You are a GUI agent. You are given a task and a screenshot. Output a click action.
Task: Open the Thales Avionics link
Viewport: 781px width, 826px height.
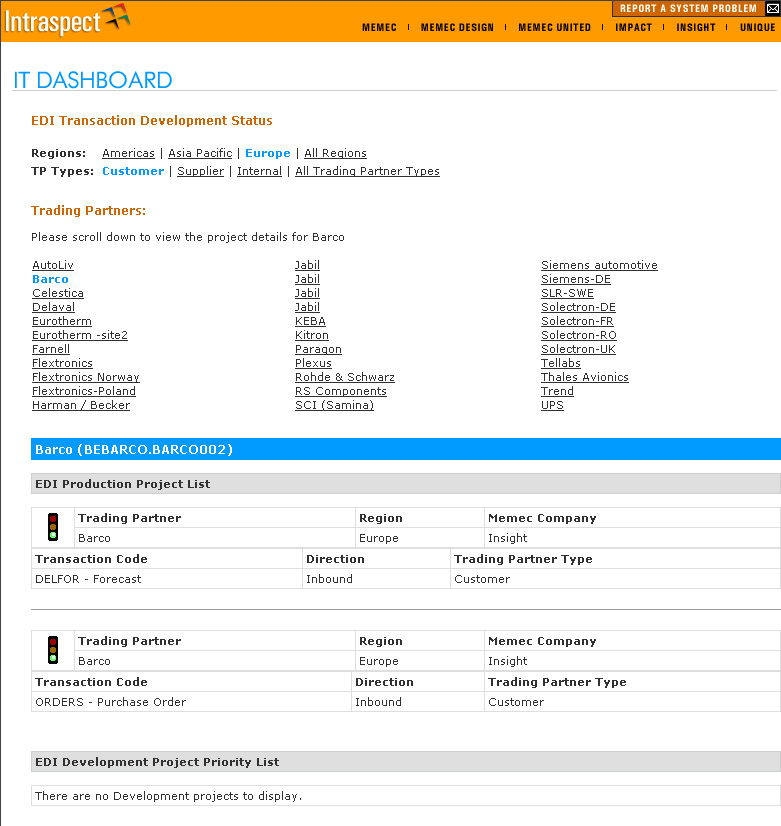(x=585, y=377)
